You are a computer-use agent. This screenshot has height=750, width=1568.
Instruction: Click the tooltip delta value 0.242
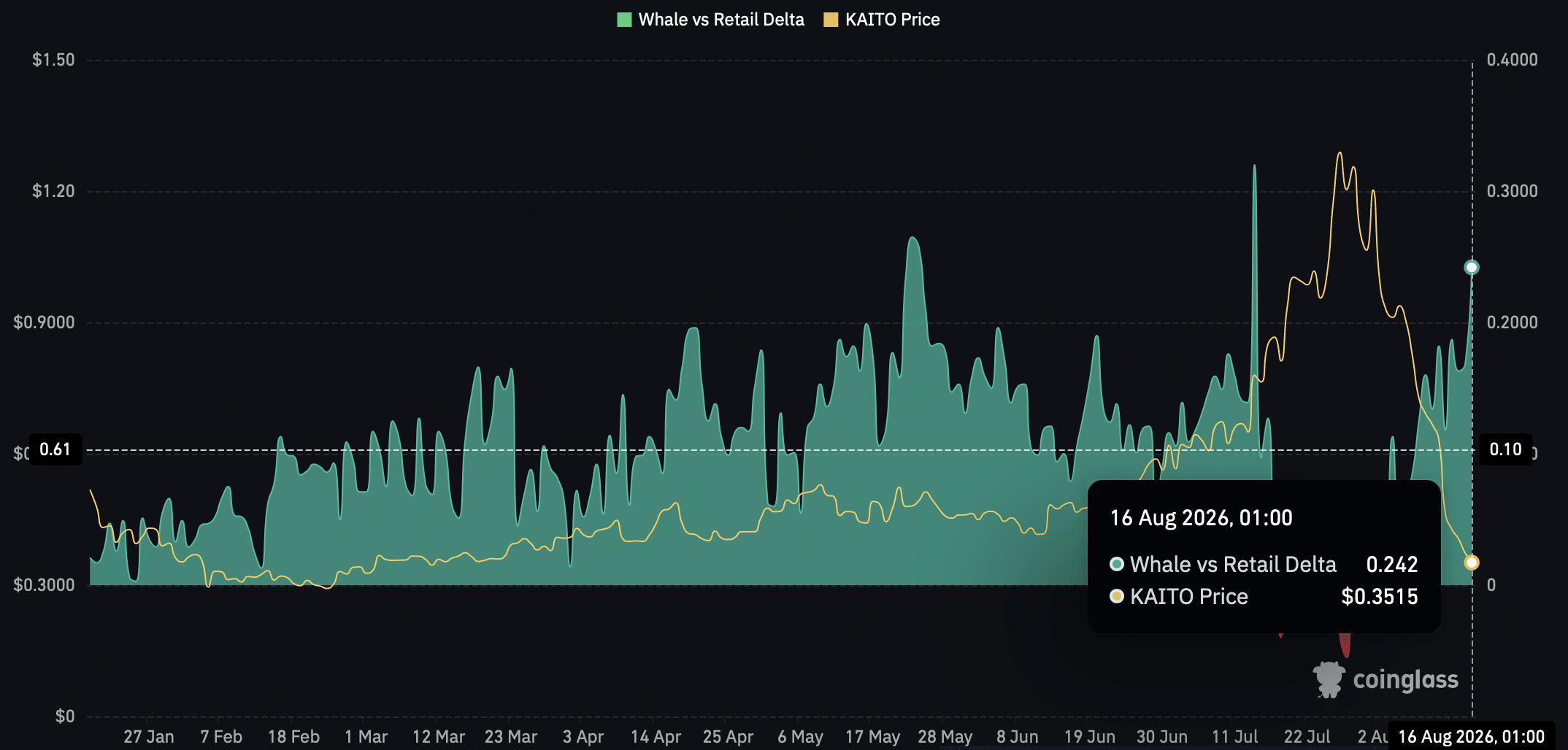1392,564
